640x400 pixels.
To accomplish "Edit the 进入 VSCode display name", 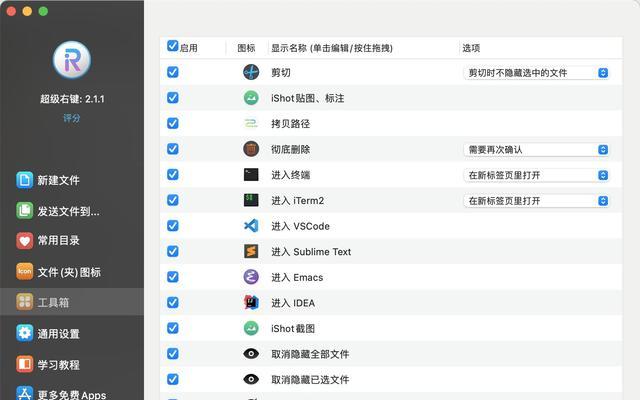I will [300, 226].
